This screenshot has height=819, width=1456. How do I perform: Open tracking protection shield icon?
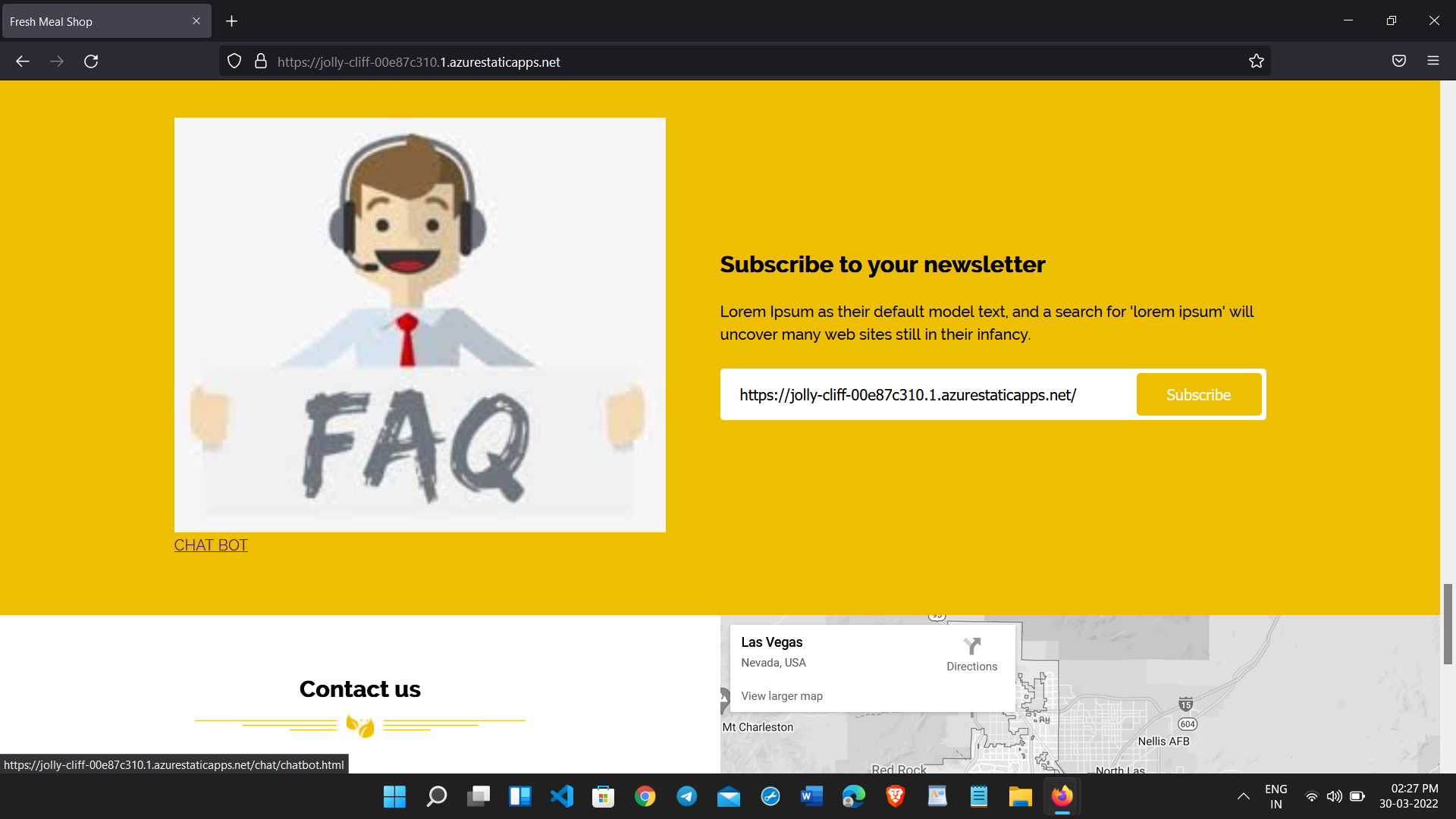(x=234, y=61)
